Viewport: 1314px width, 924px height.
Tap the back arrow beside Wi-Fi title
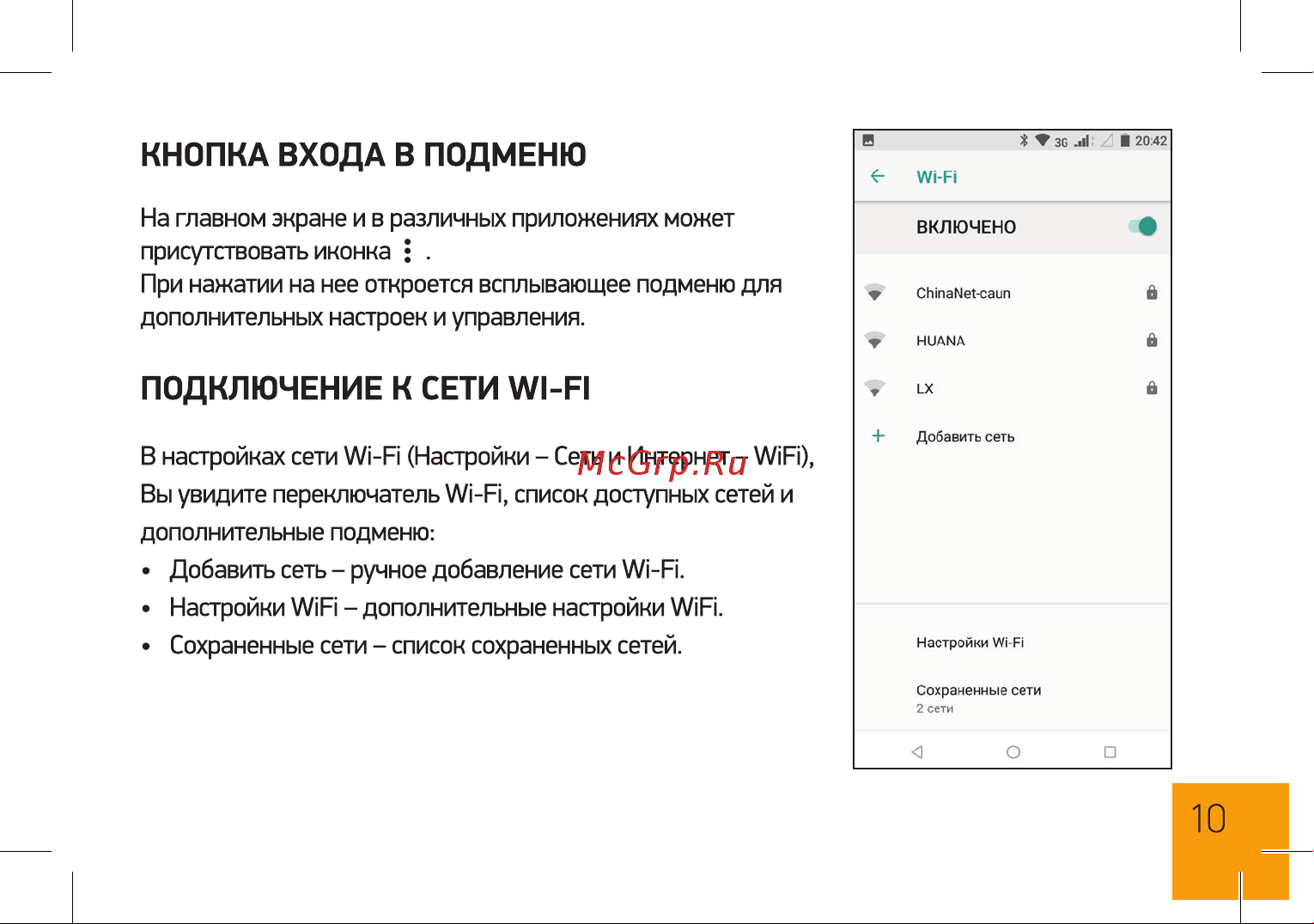pos(878,176)
